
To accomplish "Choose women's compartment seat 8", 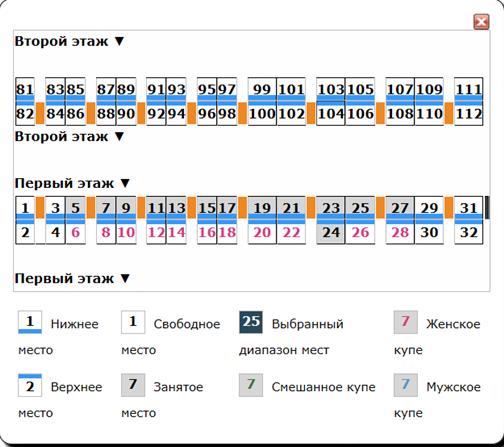I will pyautogui.click(x=106, y=232).
